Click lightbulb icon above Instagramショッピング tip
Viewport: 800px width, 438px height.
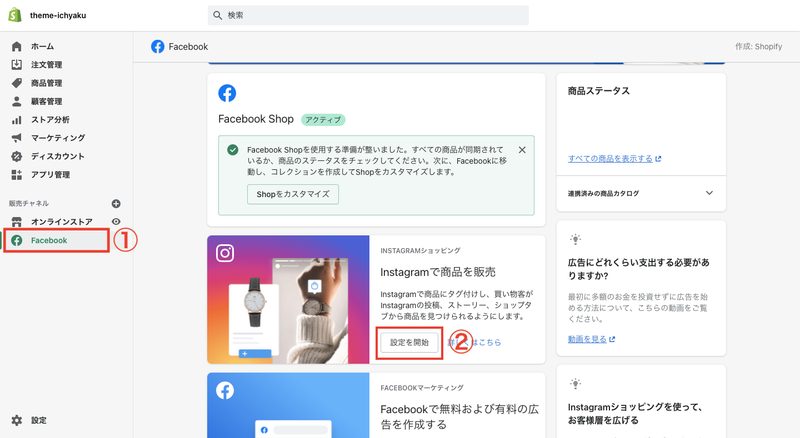576,383
